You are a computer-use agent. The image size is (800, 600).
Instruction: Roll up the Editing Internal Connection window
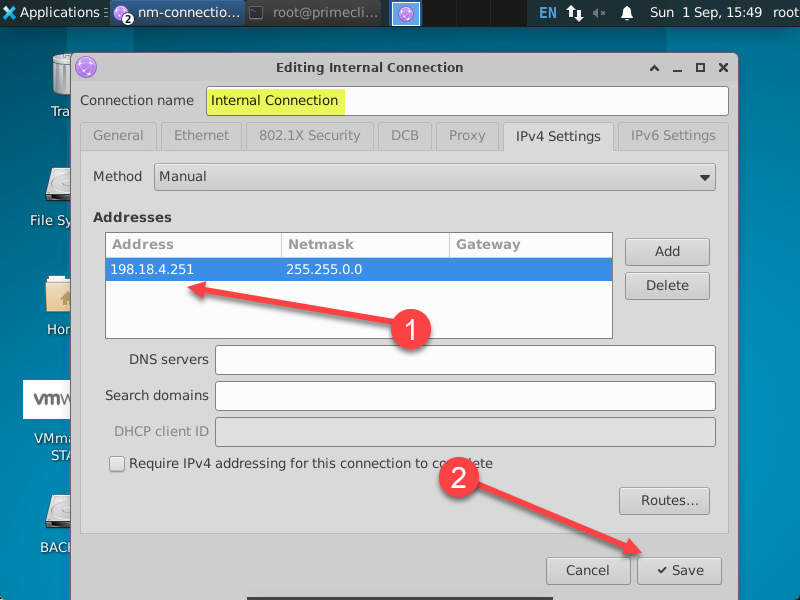654,67
